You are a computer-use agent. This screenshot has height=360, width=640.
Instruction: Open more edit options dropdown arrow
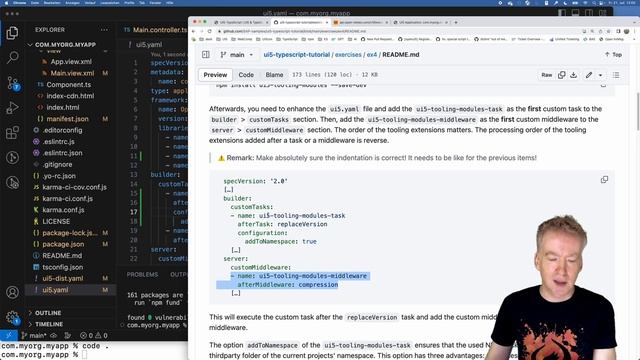point(600,75)
